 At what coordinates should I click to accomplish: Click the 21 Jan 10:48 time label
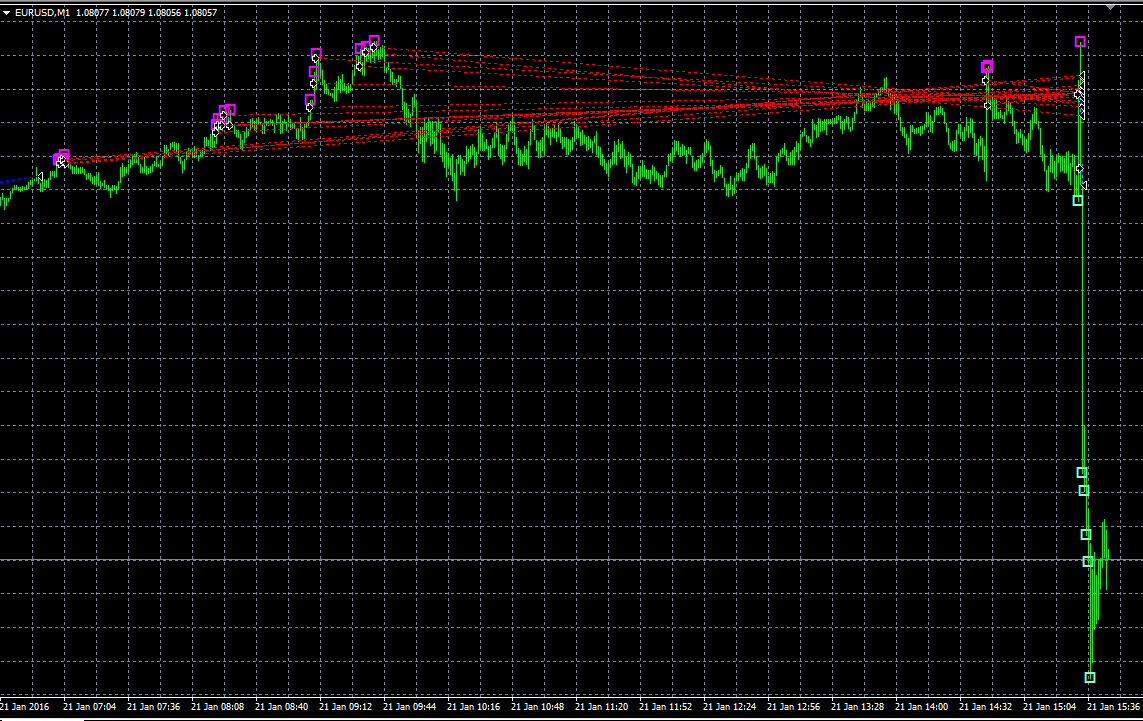pos(537,706)
